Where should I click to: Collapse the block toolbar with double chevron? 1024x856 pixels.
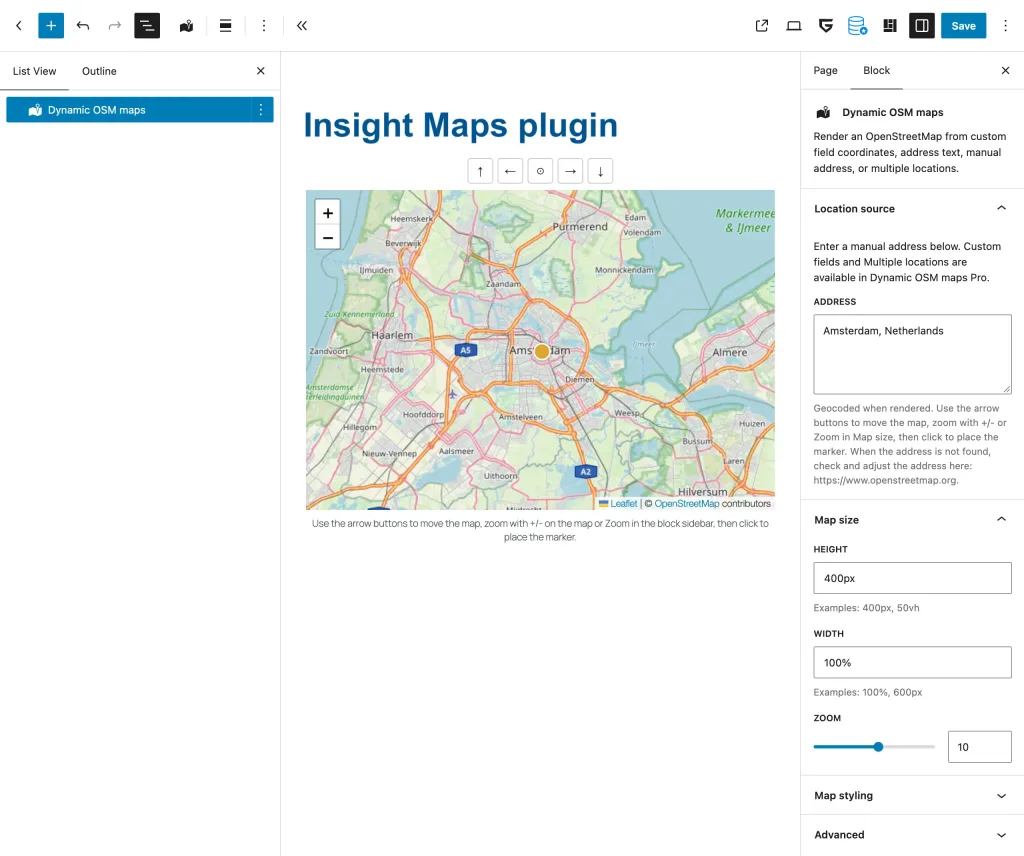click(x=302, y=25)
